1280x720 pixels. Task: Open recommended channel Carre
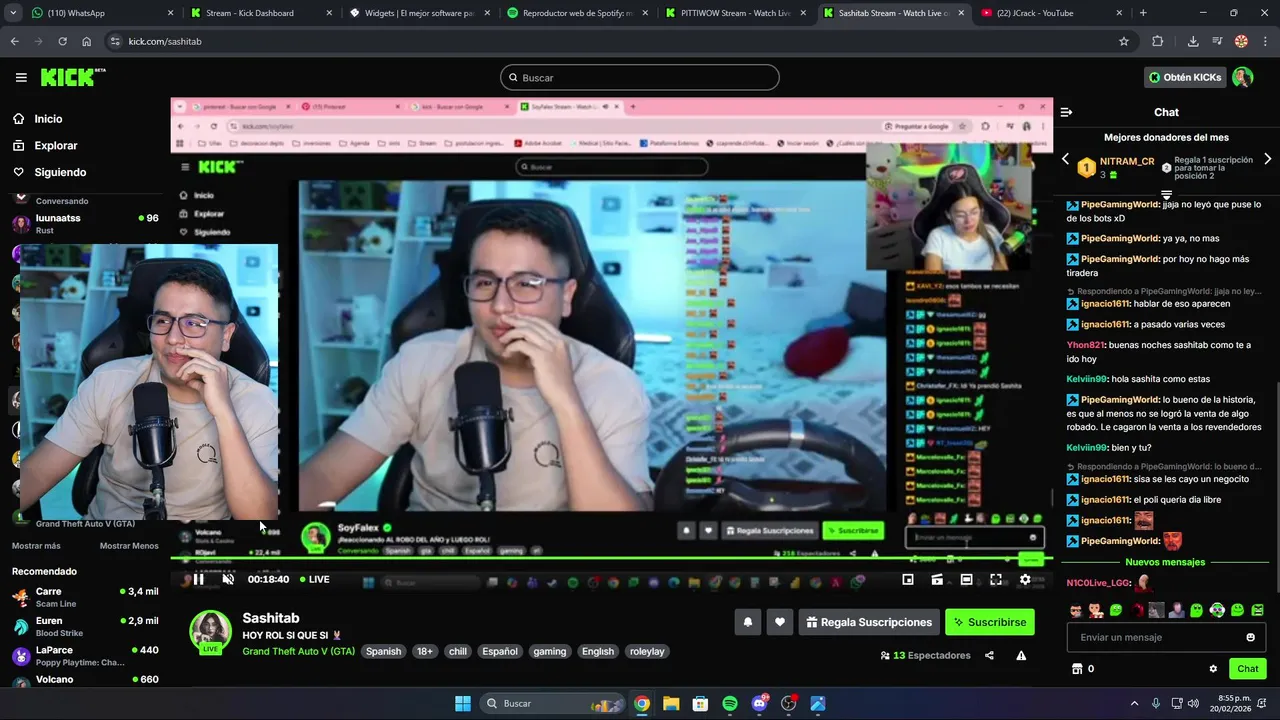[85, 597]
